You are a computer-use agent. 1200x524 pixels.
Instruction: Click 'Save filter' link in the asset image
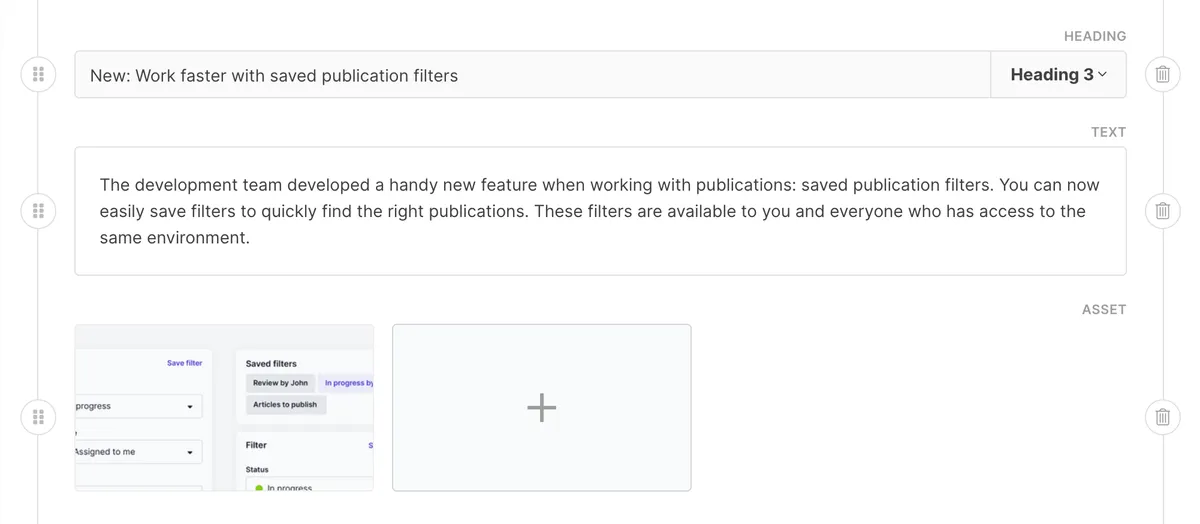[x=184, y=363]
